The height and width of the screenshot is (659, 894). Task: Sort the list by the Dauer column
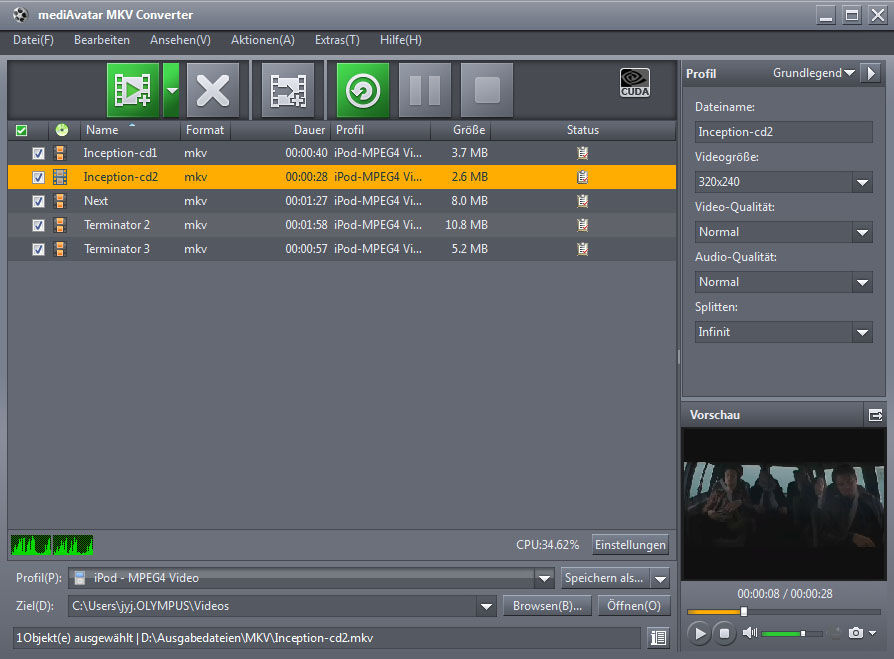click(281, 130)
